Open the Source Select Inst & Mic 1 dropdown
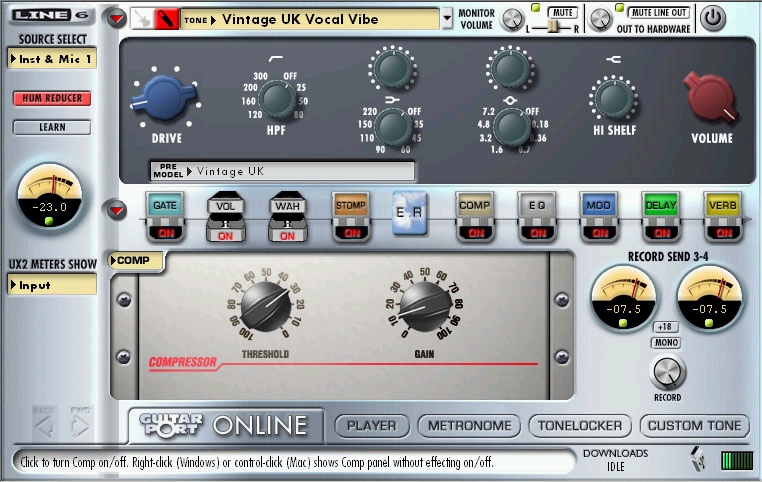This screenshot has height=482, width=762. click(52, 59)
